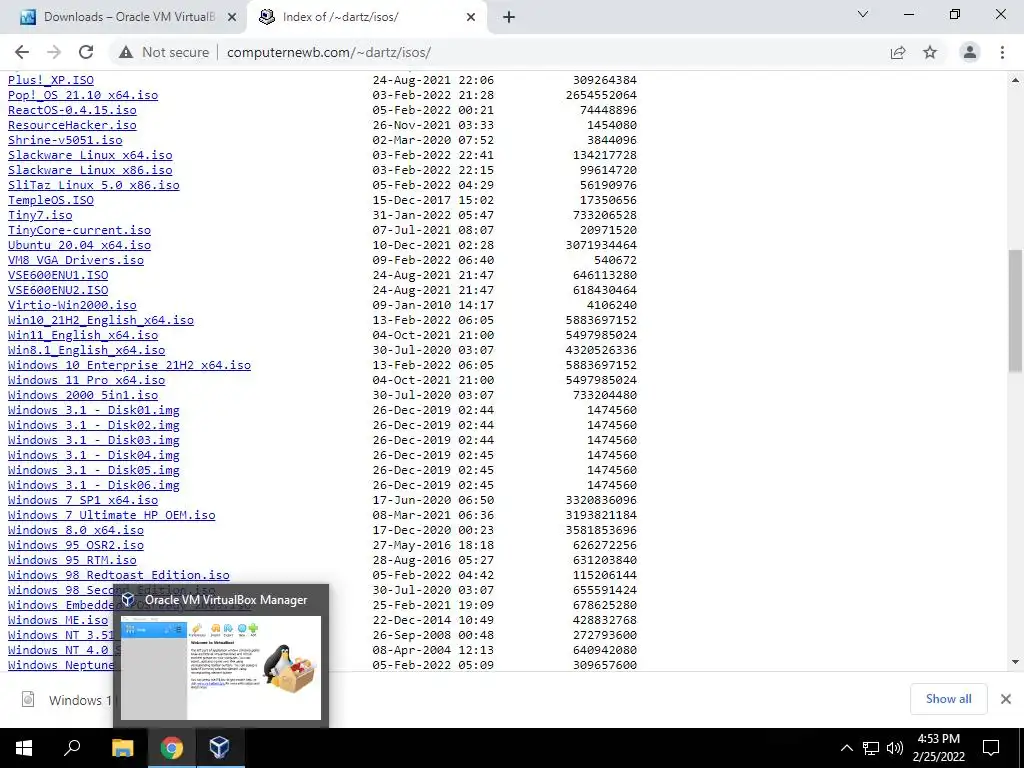Viewport: 1024px width, 768px height.
Task: Open a new browser tab
Action: click(x=509, y=18)
